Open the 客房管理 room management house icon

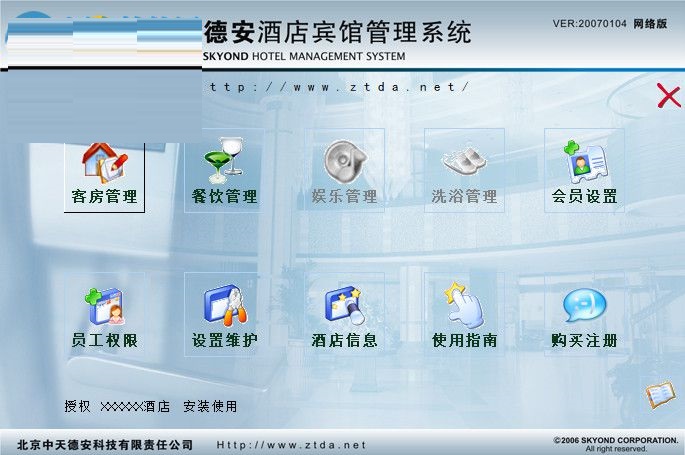(104, 161)
